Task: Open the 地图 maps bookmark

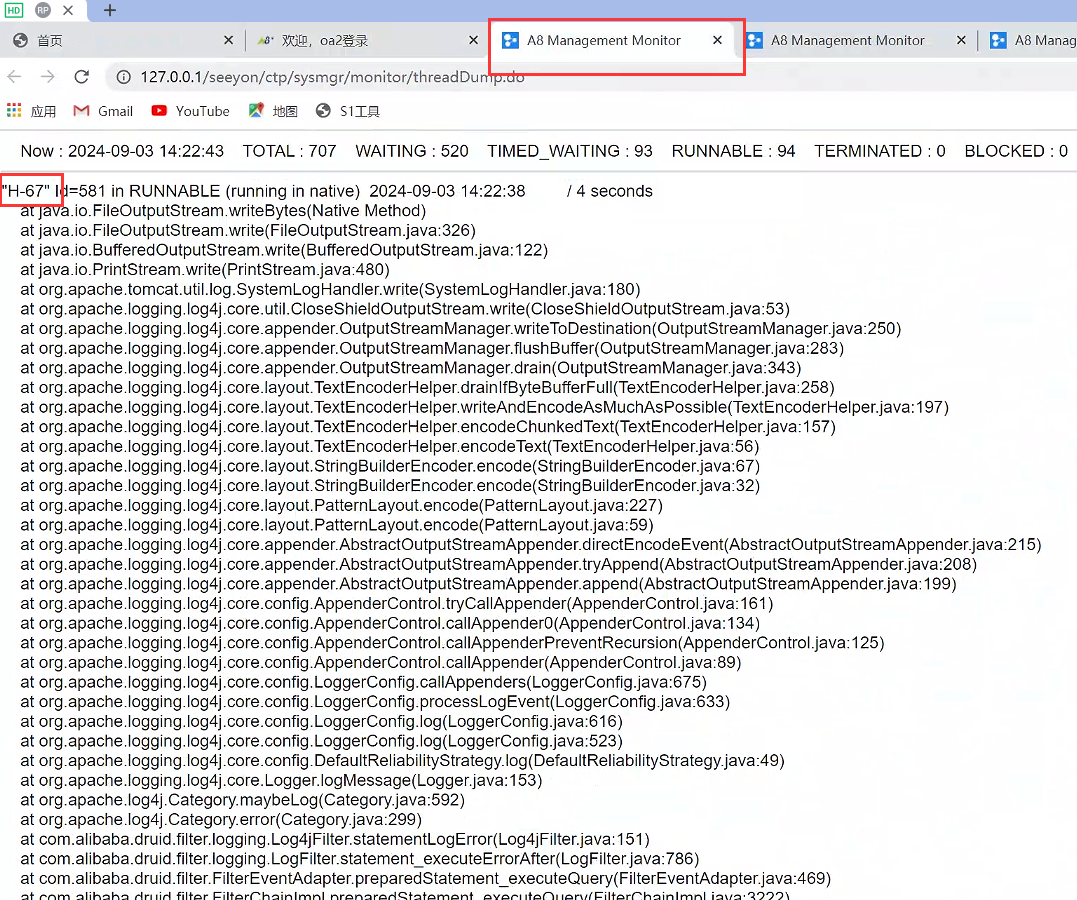Action: point(273,111)
